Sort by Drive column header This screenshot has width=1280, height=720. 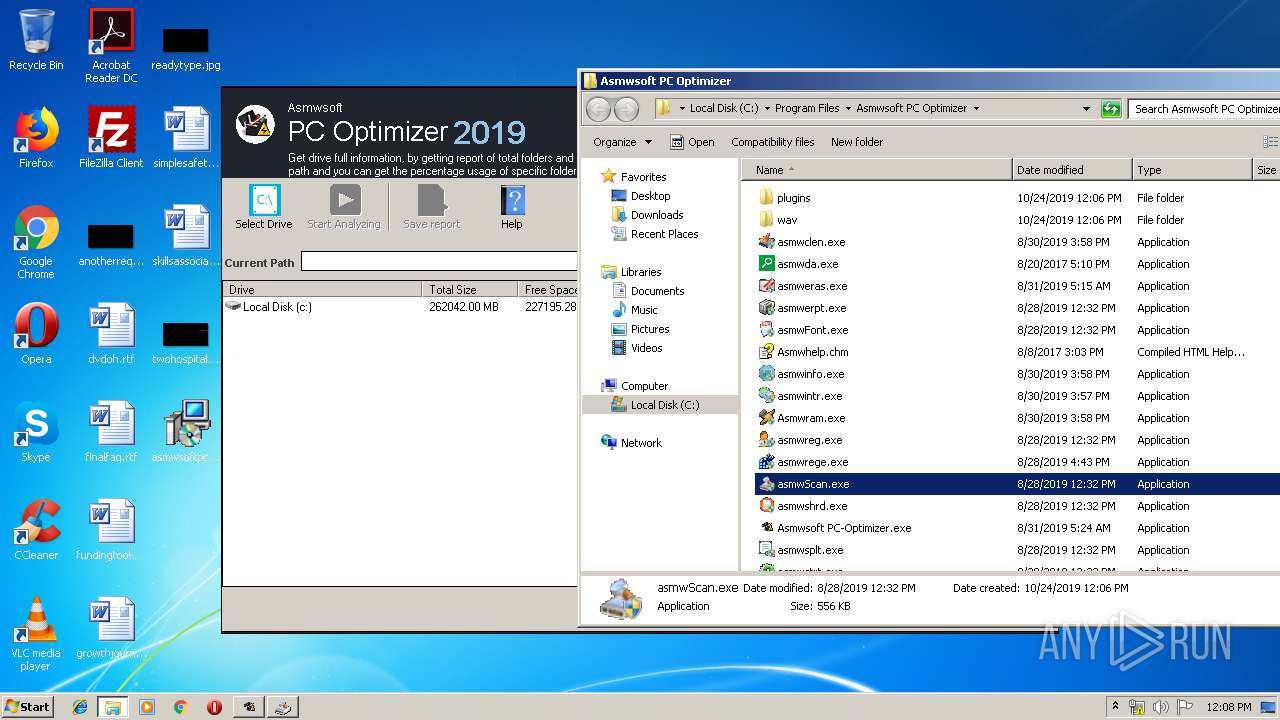click(x=322, y=289)
